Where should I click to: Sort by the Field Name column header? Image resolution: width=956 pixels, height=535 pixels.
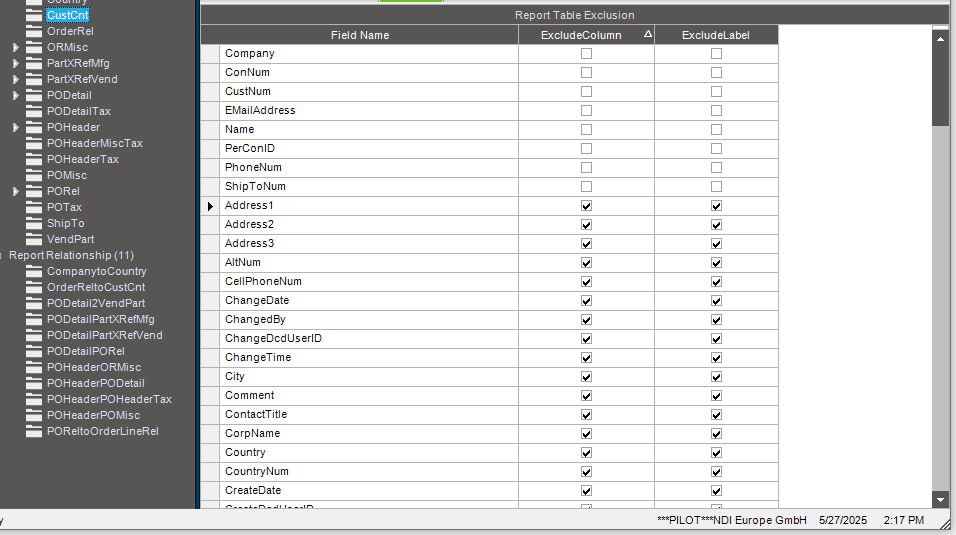coord(360,35)
